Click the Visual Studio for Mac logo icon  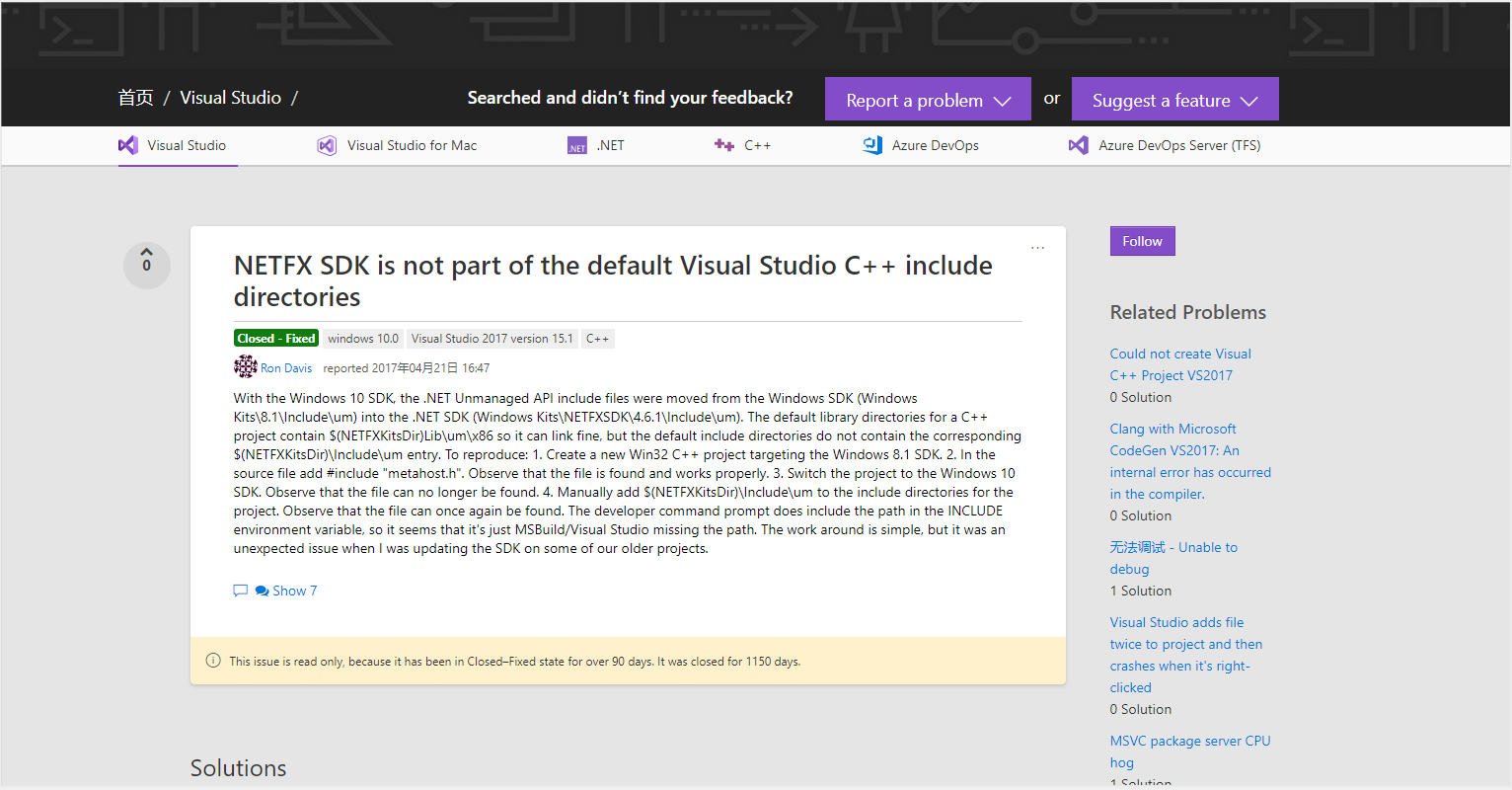pos(327,145)
